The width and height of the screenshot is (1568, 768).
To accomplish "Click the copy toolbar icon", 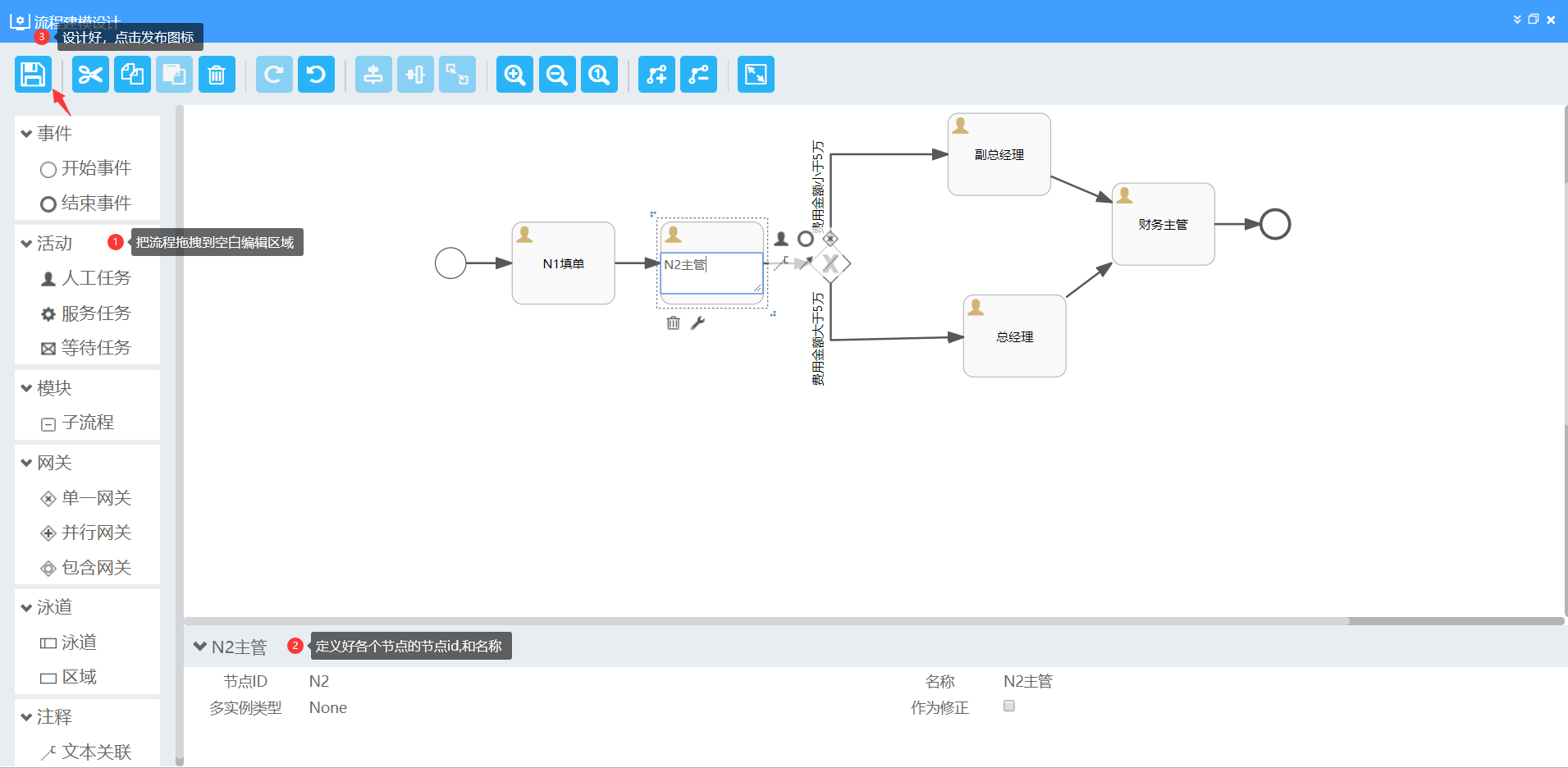I will pos(132,75).
